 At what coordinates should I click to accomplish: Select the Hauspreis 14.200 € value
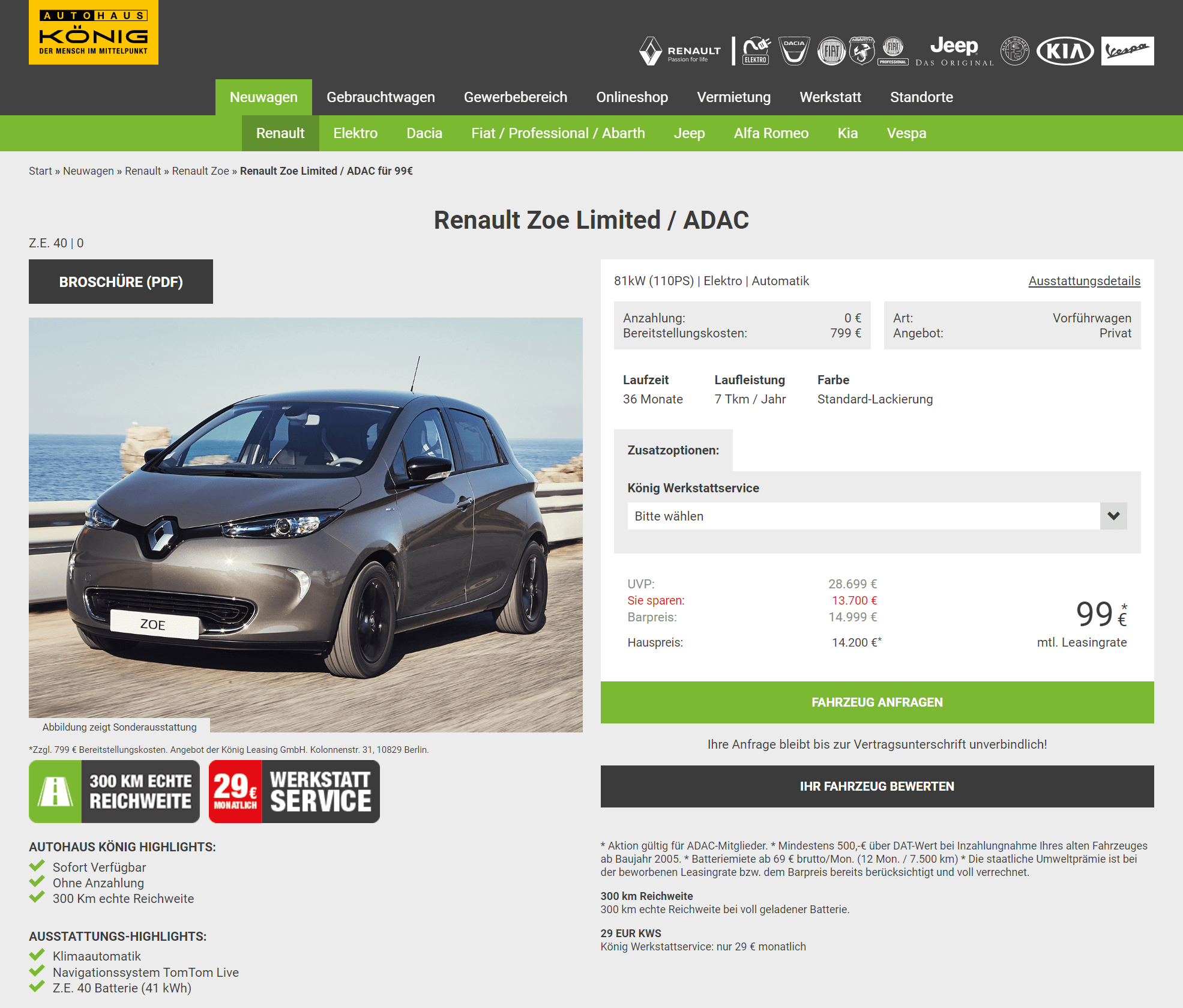[856, 642]
